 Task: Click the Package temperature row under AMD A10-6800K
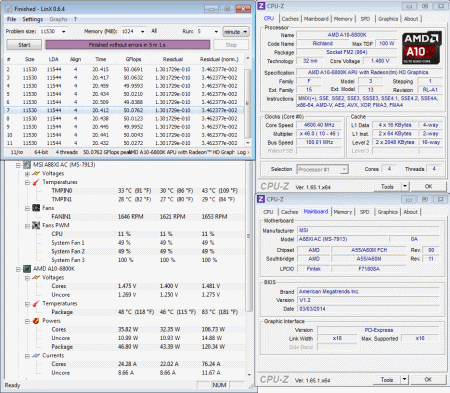click(x=145, y=312)
